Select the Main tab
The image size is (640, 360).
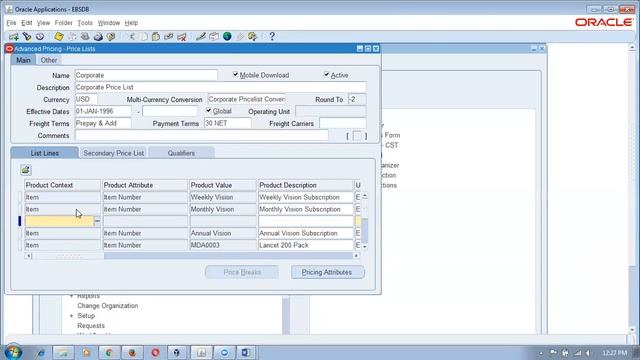pyautogui.click(x=23, y=60)
